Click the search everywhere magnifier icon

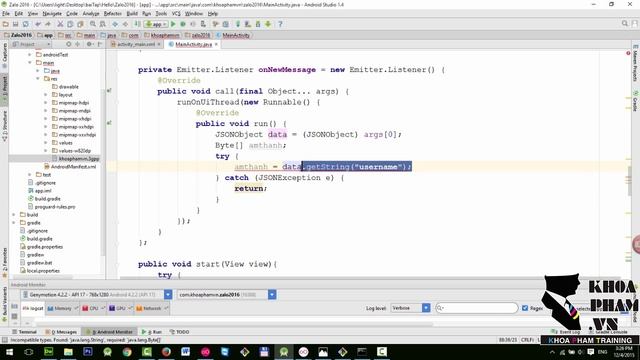(624, 24)
